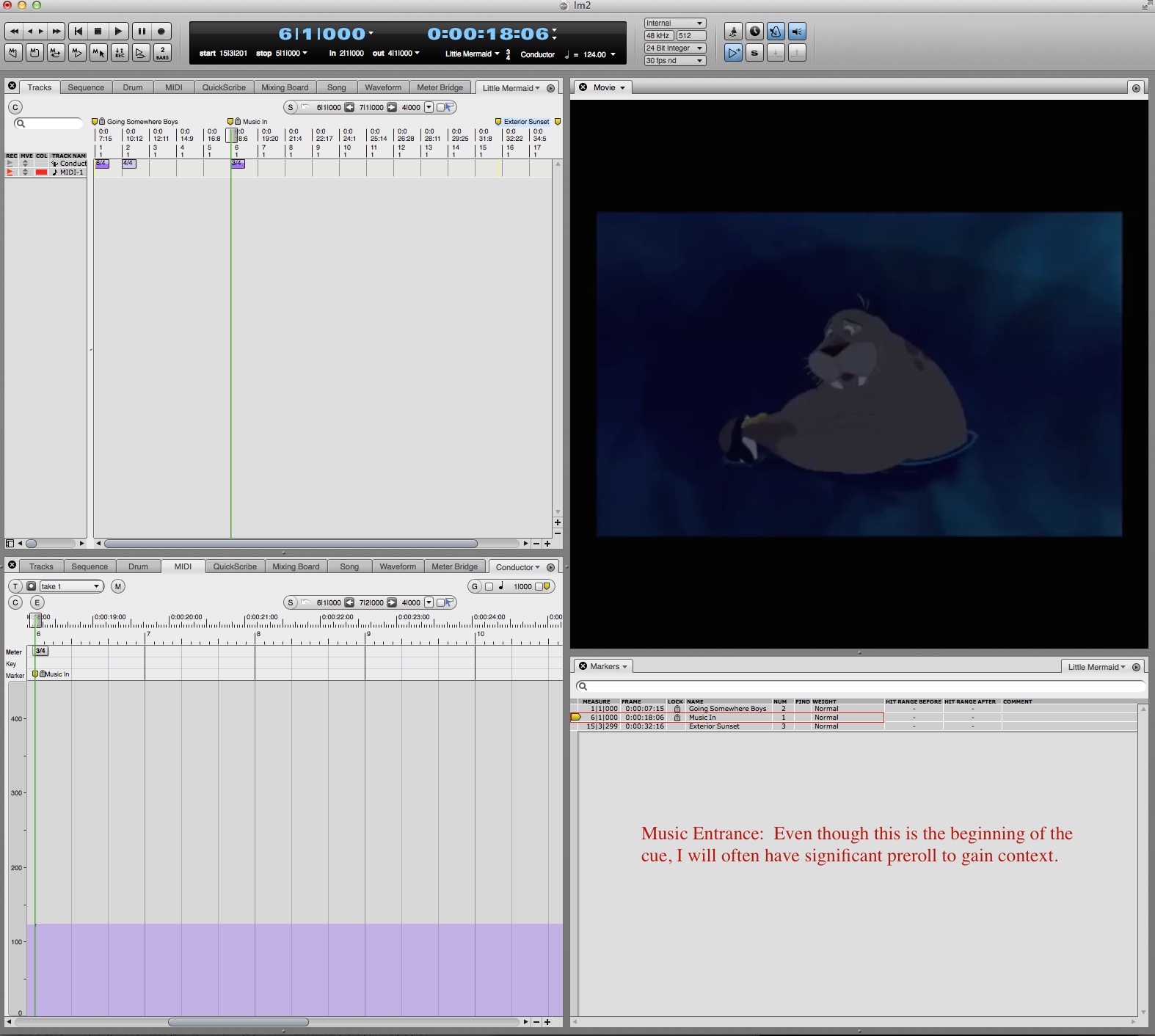Open the tempo 124.00 dropdown arrow

tap(613, 54)
